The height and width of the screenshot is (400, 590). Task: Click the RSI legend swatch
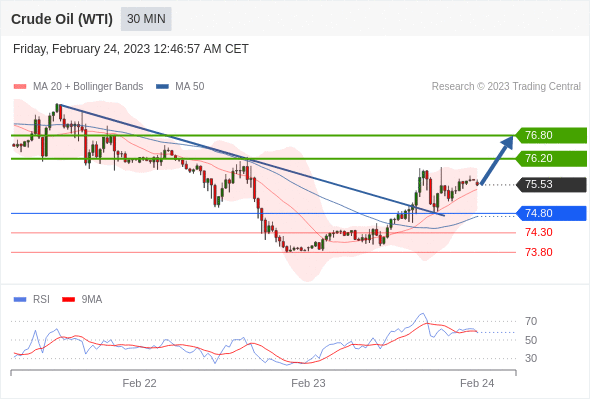(20, 300)
